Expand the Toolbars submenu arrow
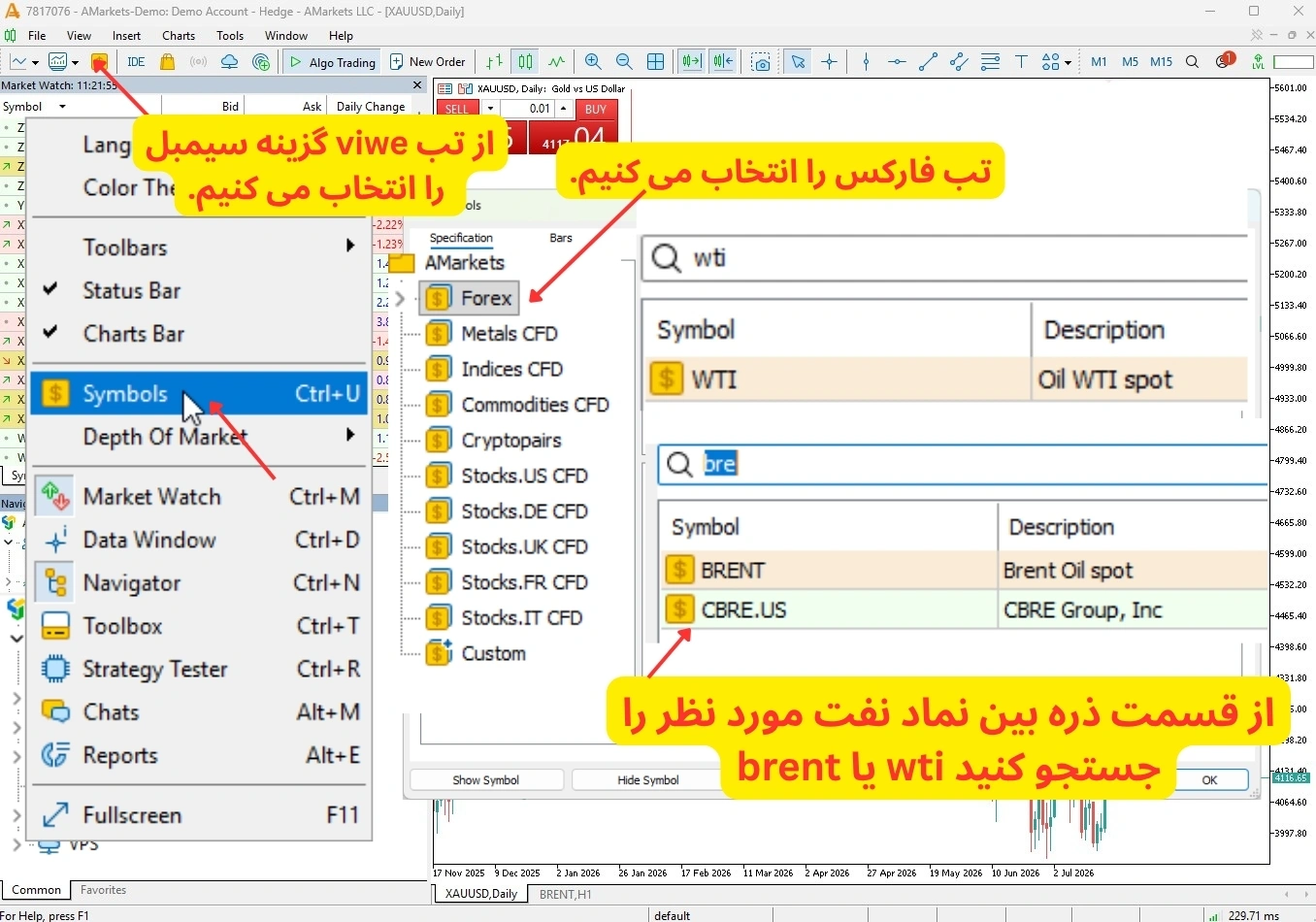 pyautogui.click(x=350, y=246)
